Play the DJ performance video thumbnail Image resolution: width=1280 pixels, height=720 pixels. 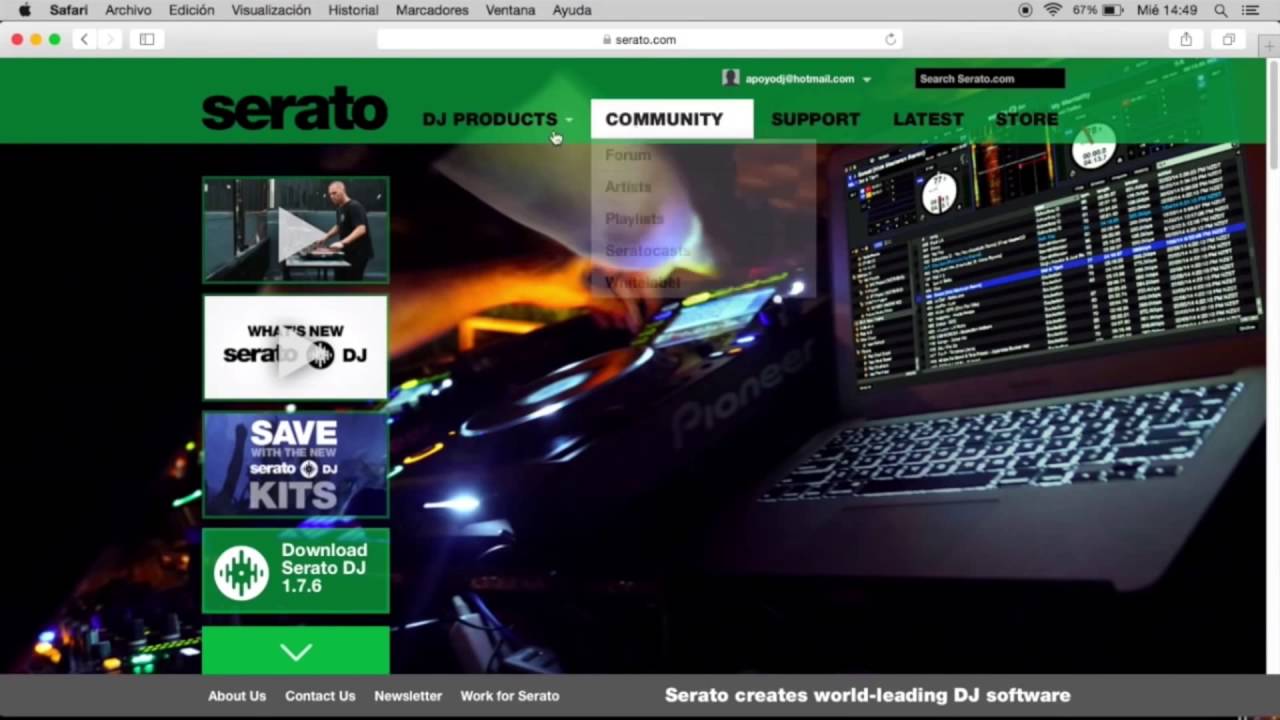(296, 230)
